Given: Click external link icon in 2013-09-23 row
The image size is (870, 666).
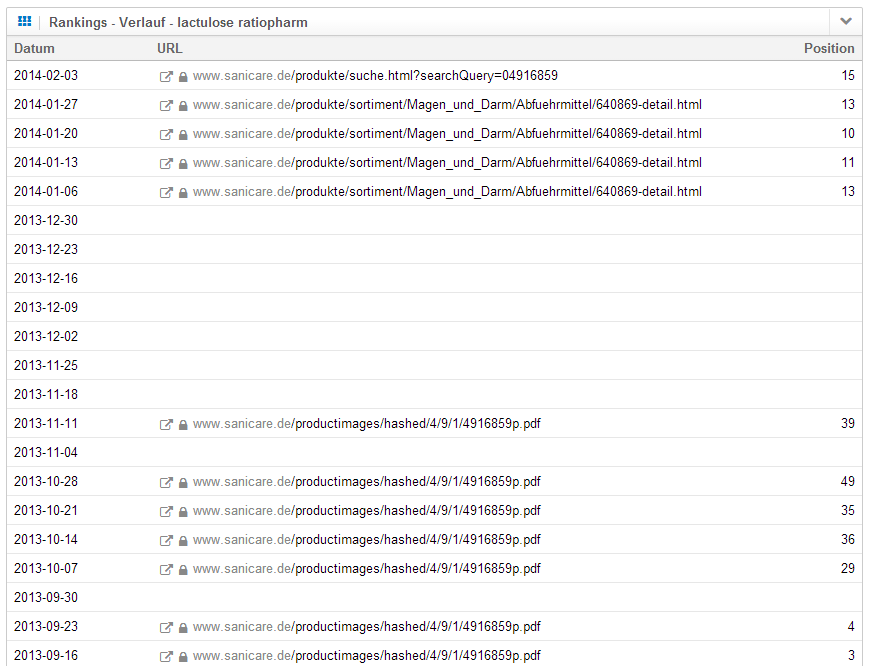Looking at the screenshot, I should [x=167, y=627].
